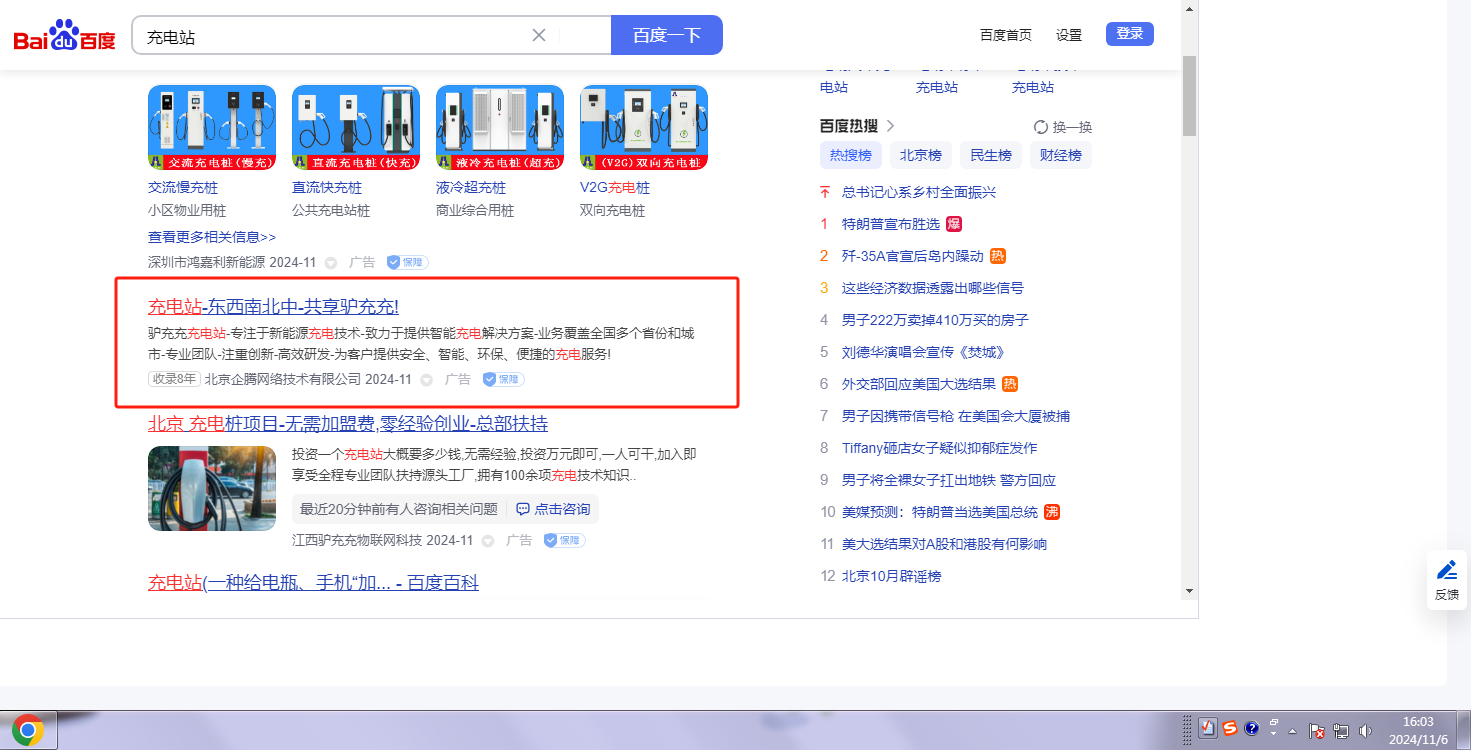Open result 充电站-东西南北中-共享驴充充!
The image size is (1471, 750).
(273, 307)
